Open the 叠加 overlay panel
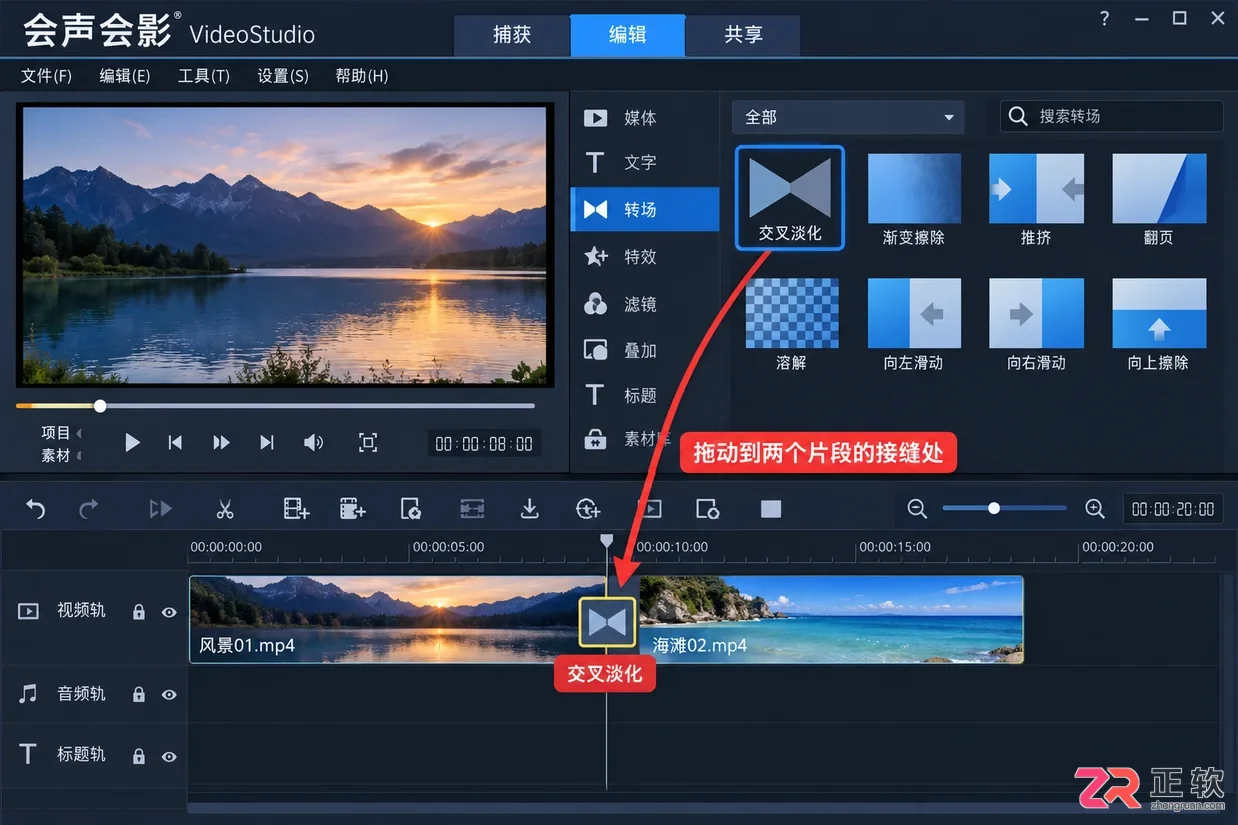1238x825 pixels. click(644, 350)
